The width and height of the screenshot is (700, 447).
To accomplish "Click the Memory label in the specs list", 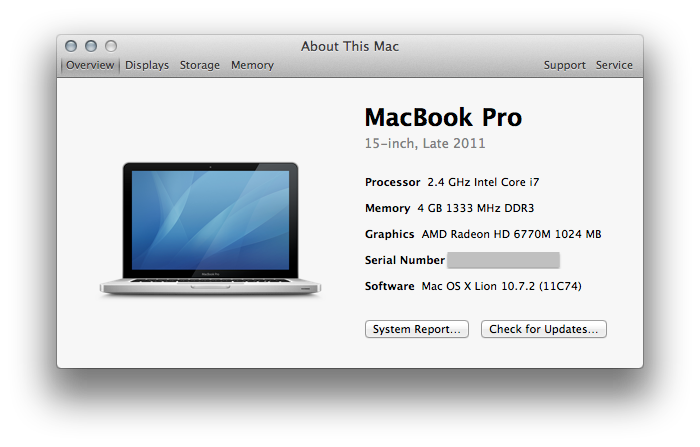I will [388, 208].
